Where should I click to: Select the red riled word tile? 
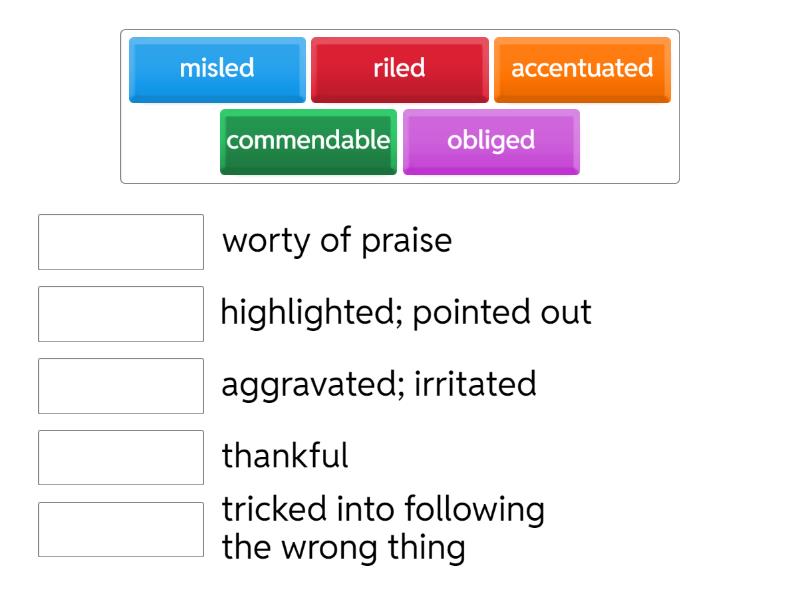pos(400,69)
